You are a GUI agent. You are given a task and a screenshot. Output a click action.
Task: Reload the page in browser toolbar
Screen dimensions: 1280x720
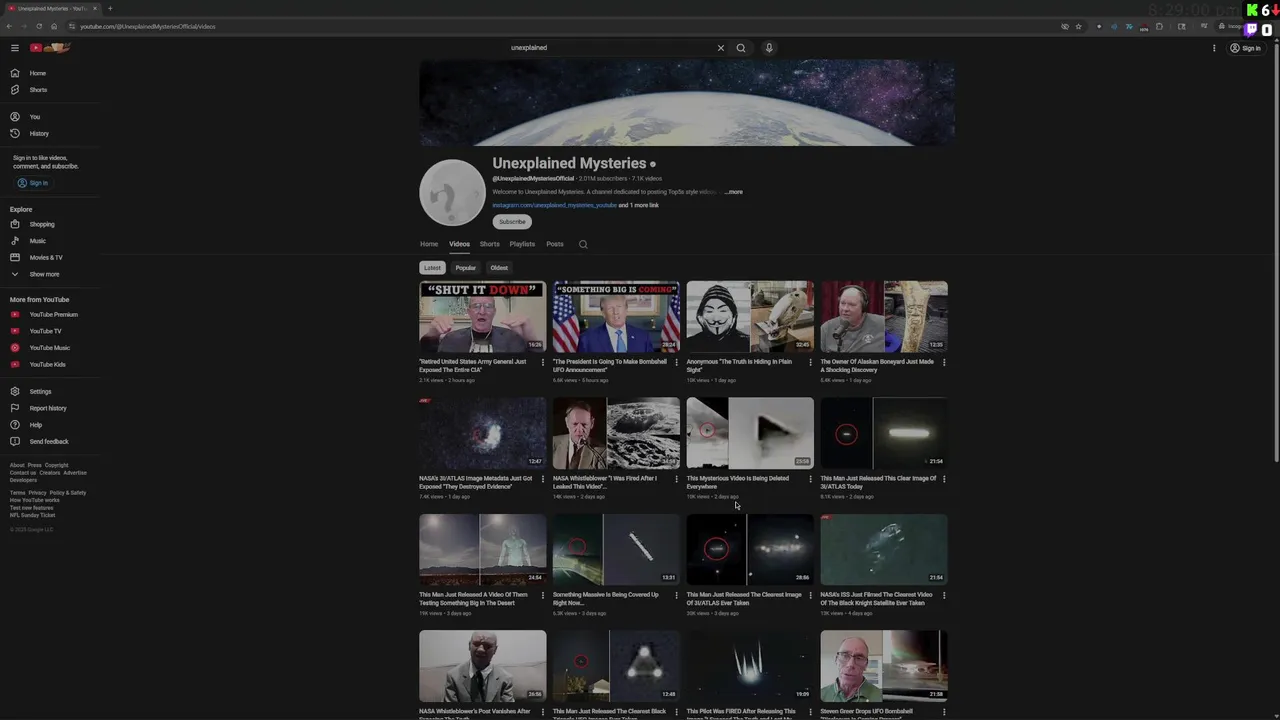[39, 27]
